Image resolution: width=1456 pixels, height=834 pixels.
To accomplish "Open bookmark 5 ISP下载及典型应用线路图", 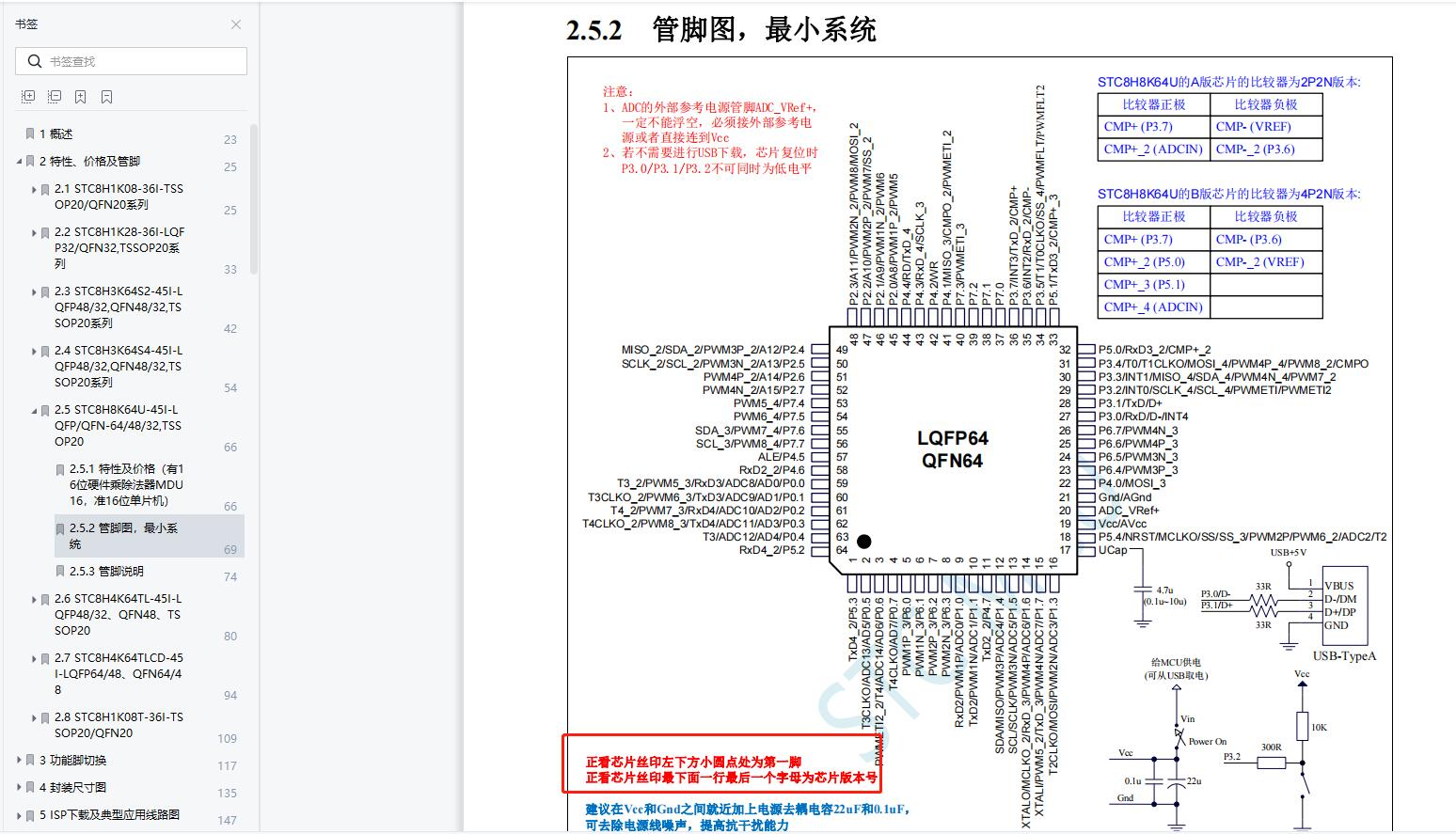I will pos(109,814).
